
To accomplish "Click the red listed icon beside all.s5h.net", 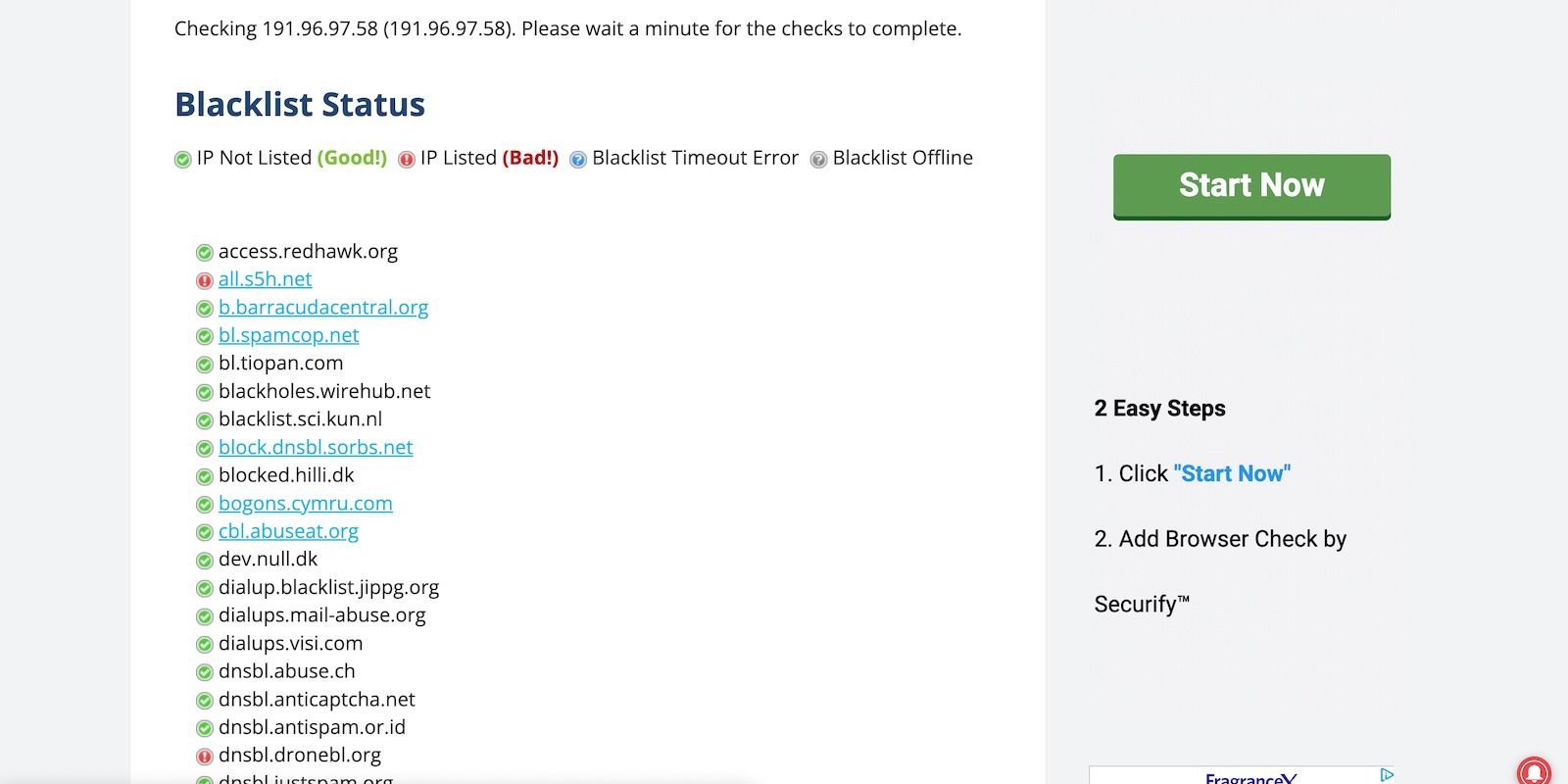I will tap(204, 281).
